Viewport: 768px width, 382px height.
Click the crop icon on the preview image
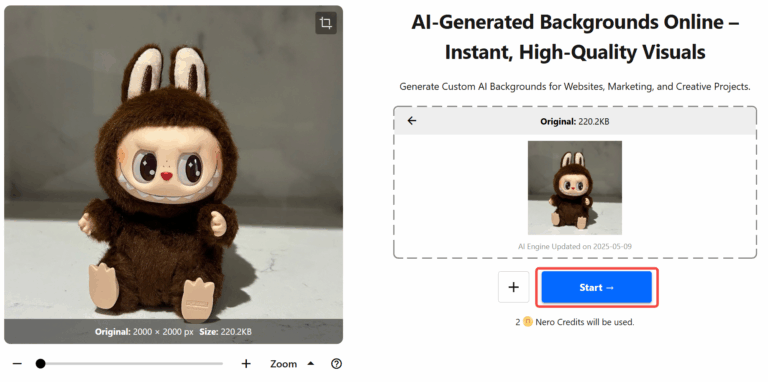(326, 23)
